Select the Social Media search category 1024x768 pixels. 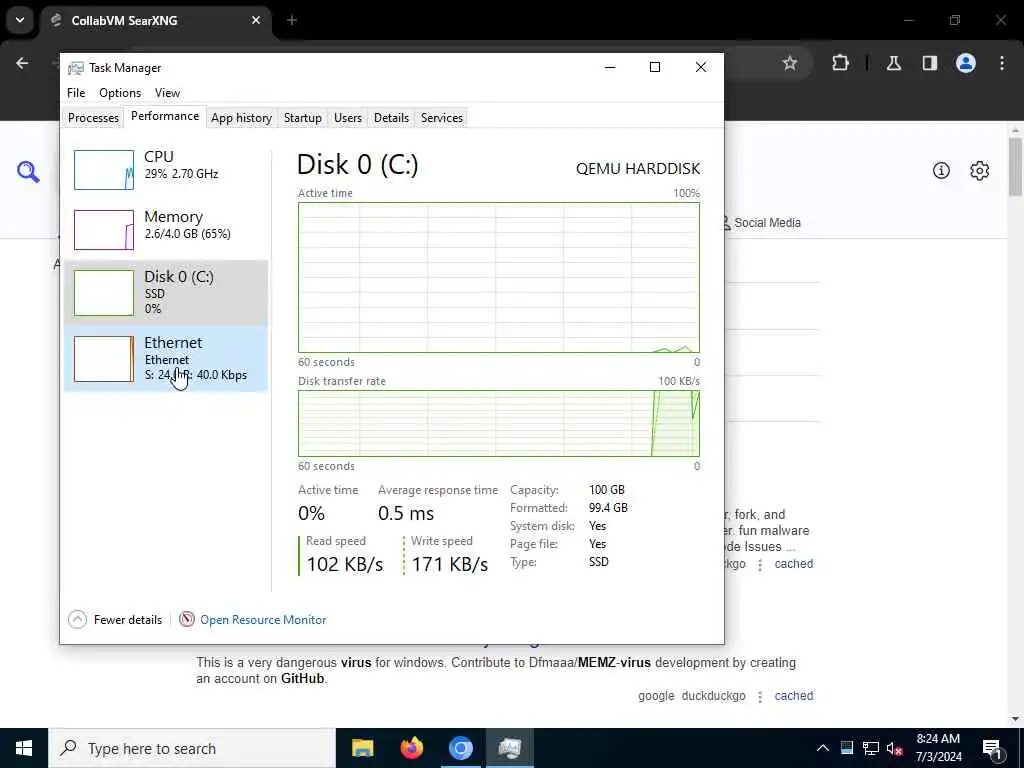pyautogui.click(x=762, y=223)
